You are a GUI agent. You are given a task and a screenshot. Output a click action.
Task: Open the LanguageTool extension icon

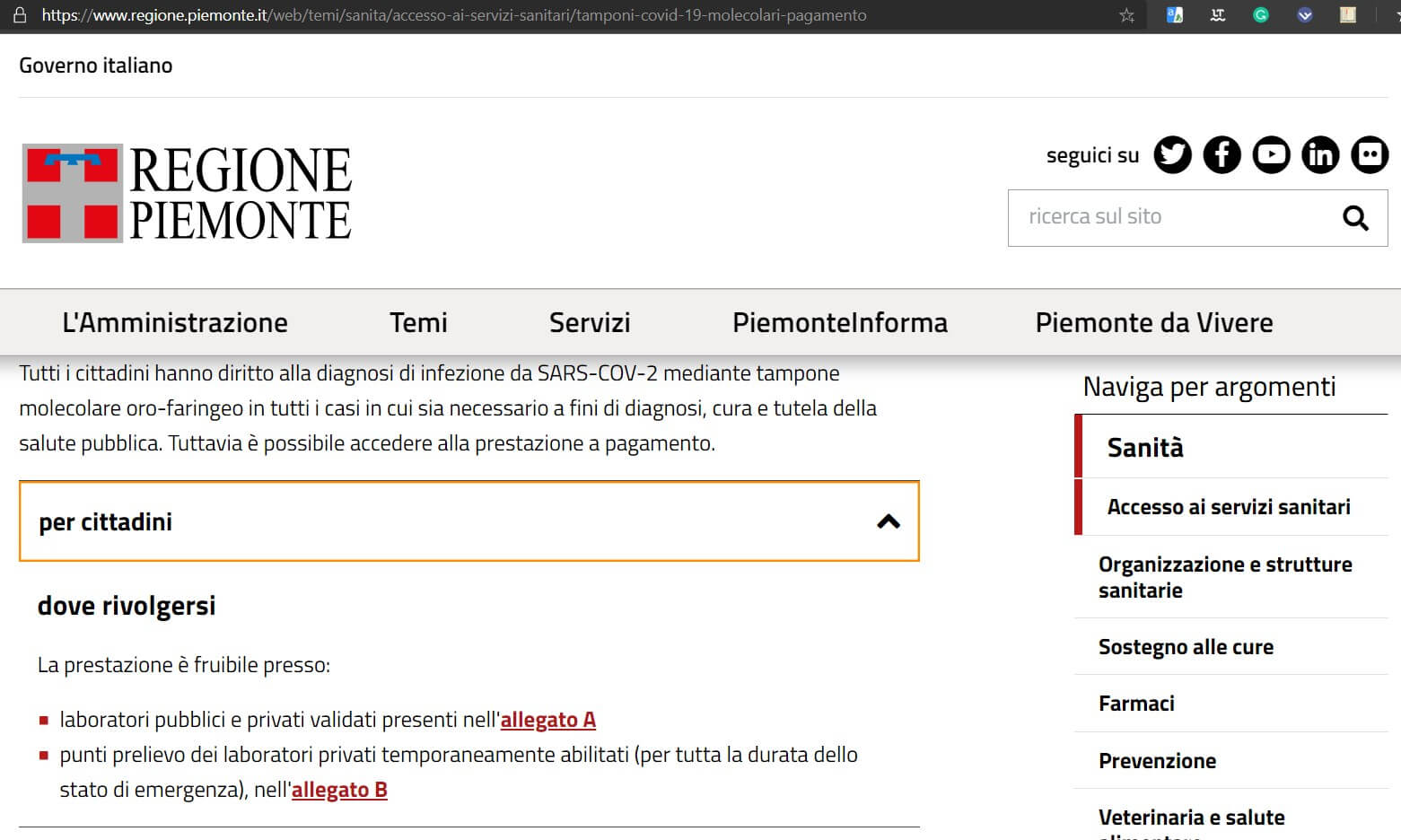(1218, 15)
